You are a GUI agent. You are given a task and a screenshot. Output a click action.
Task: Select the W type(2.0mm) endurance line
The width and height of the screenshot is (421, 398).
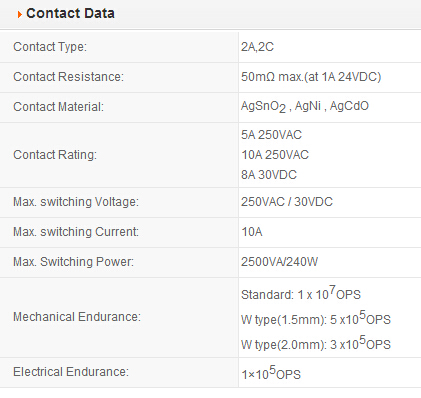coord(316,343)
